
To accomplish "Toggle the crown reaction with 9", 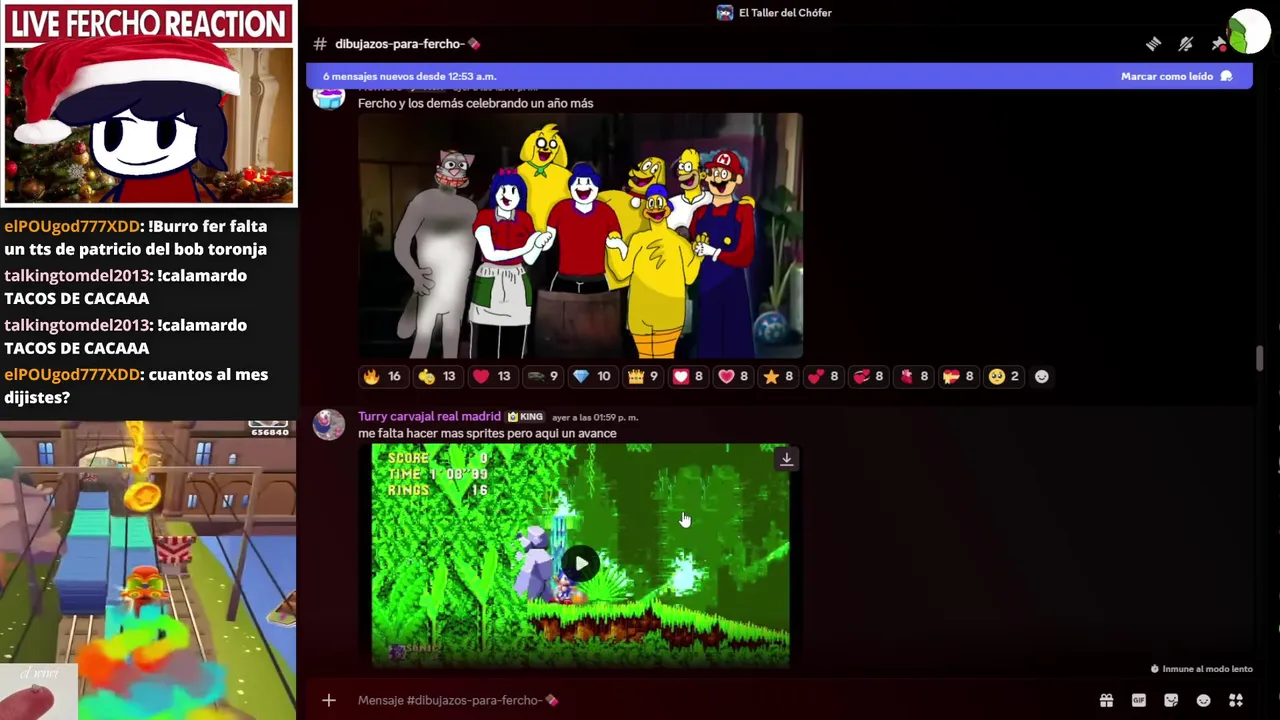I will [642, 376].
